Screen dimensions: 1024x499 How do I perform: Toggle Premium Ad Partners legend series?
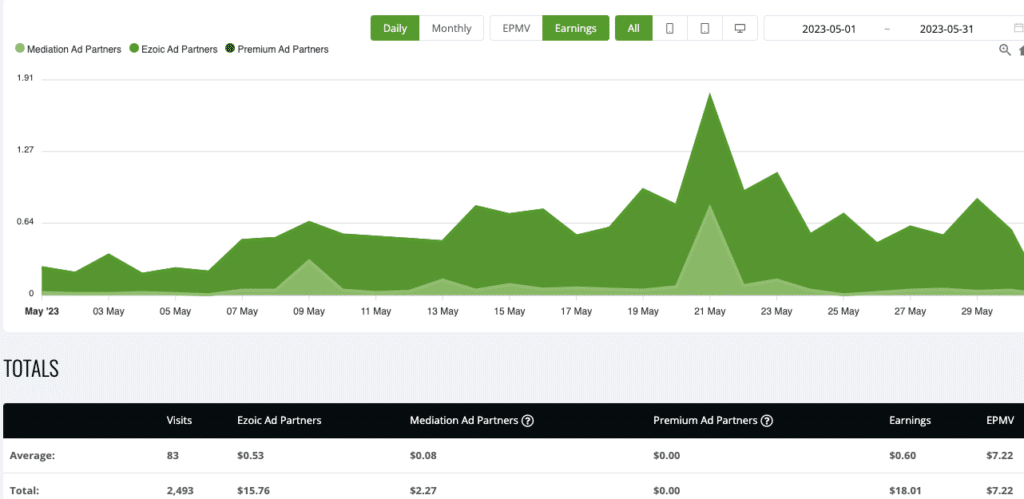(x=276, y=49)
